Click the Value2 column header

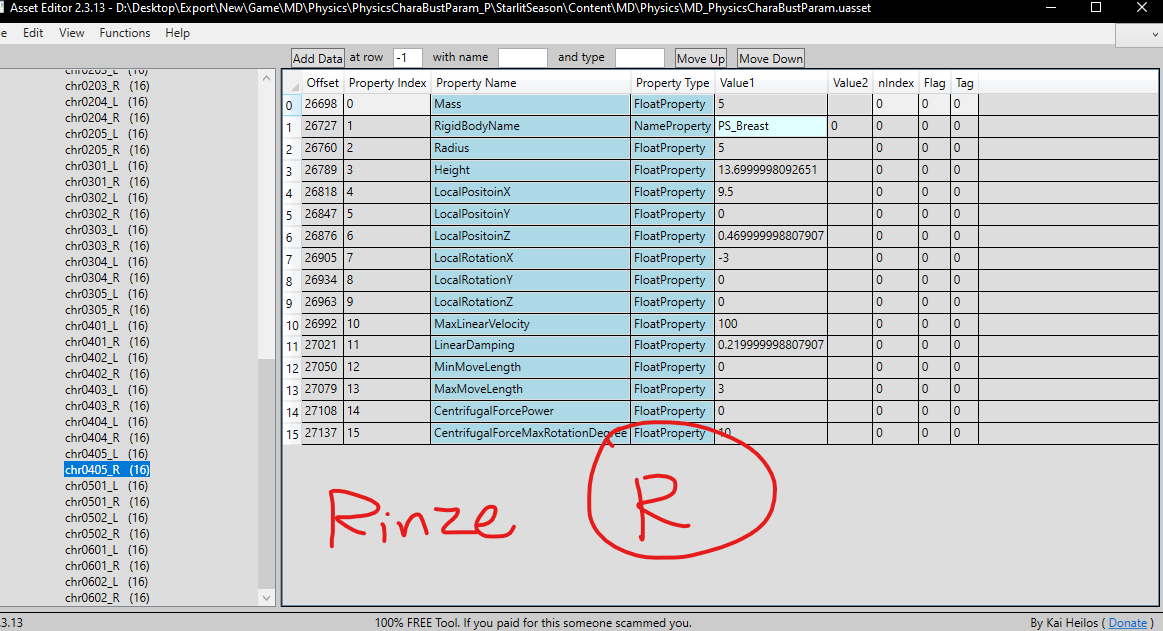click(x=850, y=83)
